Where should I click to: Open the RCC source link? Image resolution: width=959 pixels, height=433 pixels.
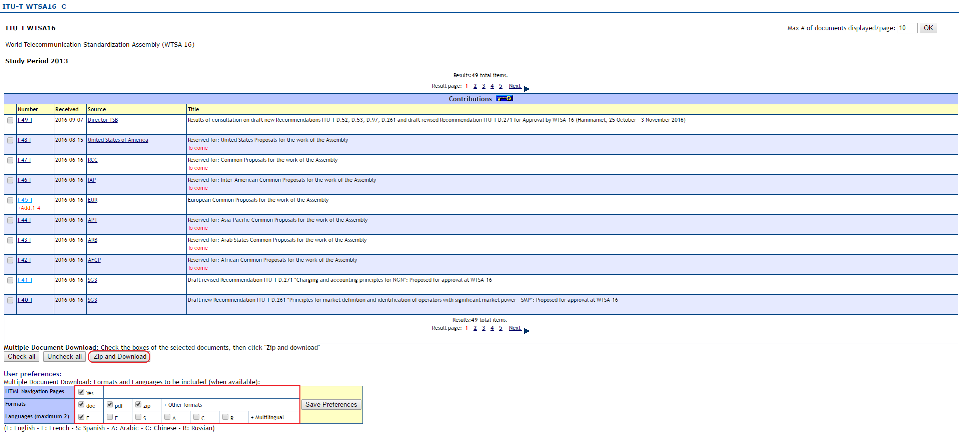tap(92, 160)
